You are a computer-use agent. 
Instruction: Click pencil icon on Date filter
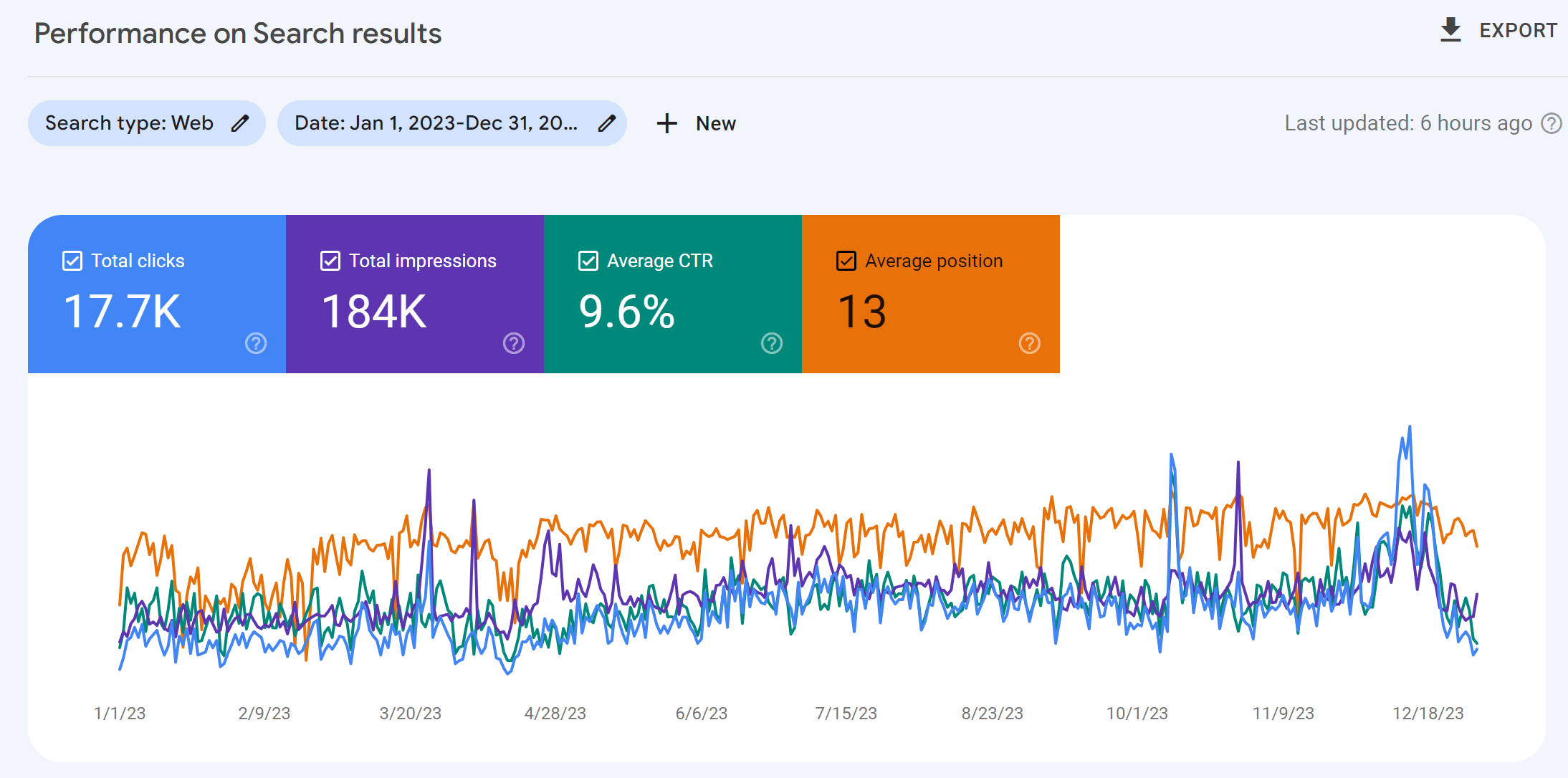coord(607,123)
